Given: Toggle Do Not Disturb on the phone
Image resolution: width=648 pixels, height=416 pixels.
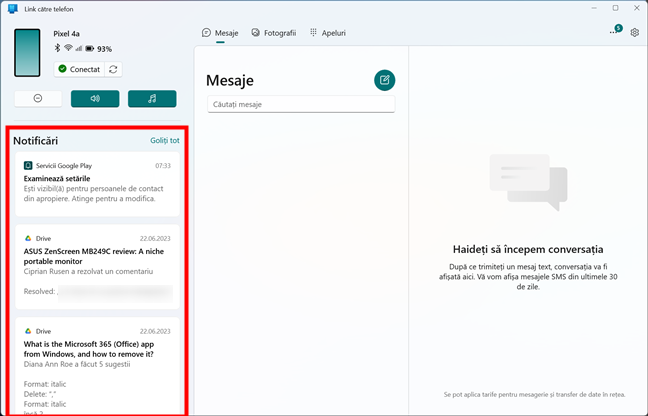Looking at the screenshot, I should [38, 98].
